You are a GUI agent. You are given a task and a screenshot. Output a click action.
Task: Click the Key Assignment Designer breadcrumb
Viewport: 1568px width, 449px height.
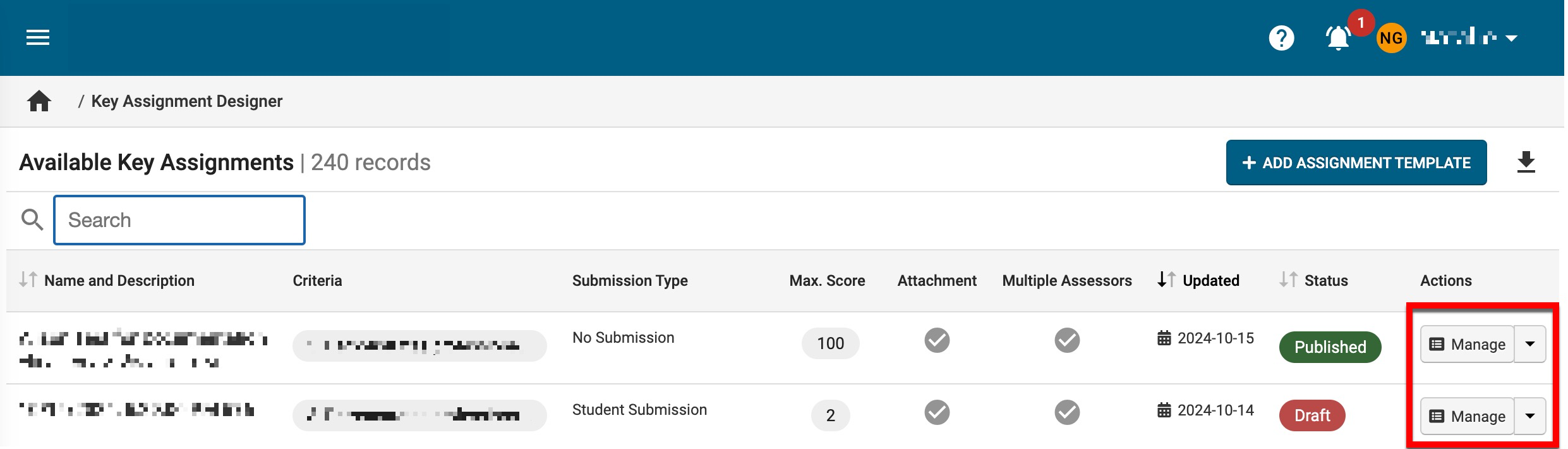point(186,101)
